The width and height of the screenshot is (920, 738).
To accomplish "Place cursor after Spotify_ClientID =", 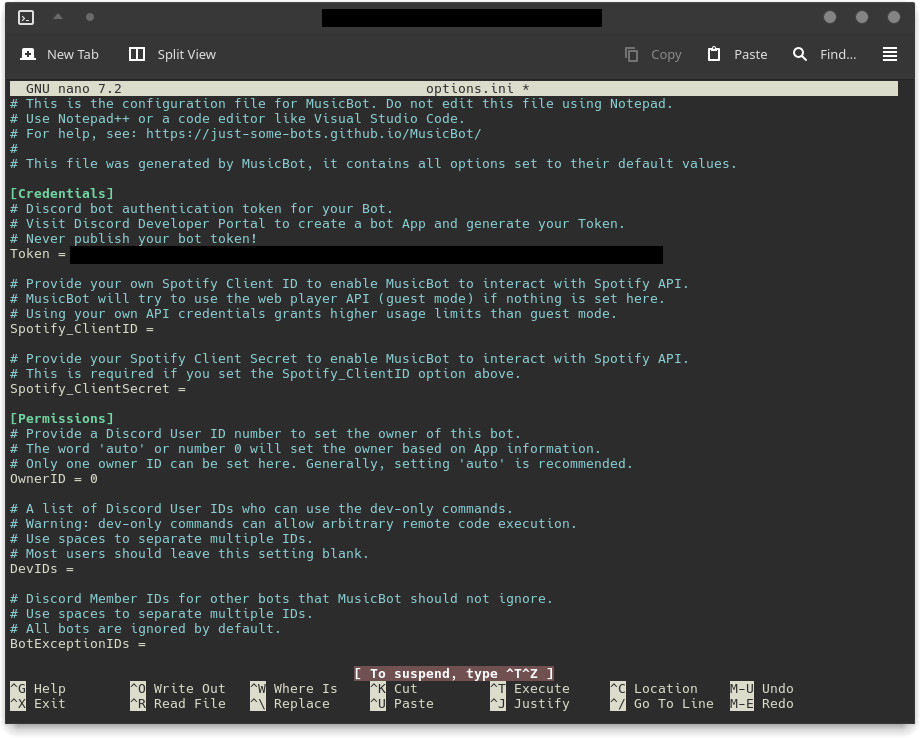I will [160, 329].
